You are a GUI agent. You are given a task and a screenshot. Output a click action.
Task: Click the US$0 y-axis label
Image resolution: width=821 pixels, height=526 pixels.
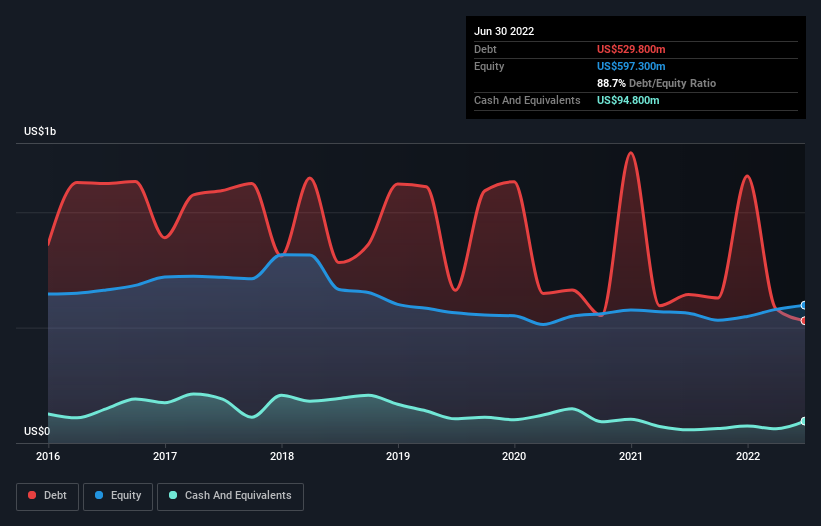click(x=37, y=431)
